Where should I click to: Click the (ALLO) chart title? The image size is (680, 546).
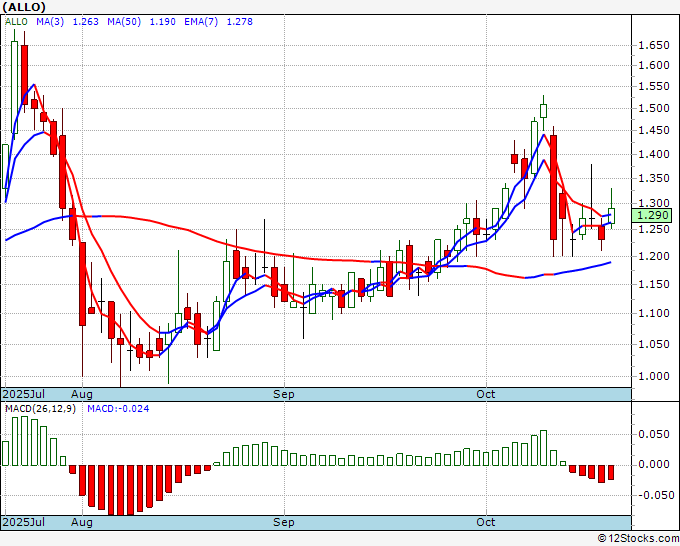[x=24, y=7]
